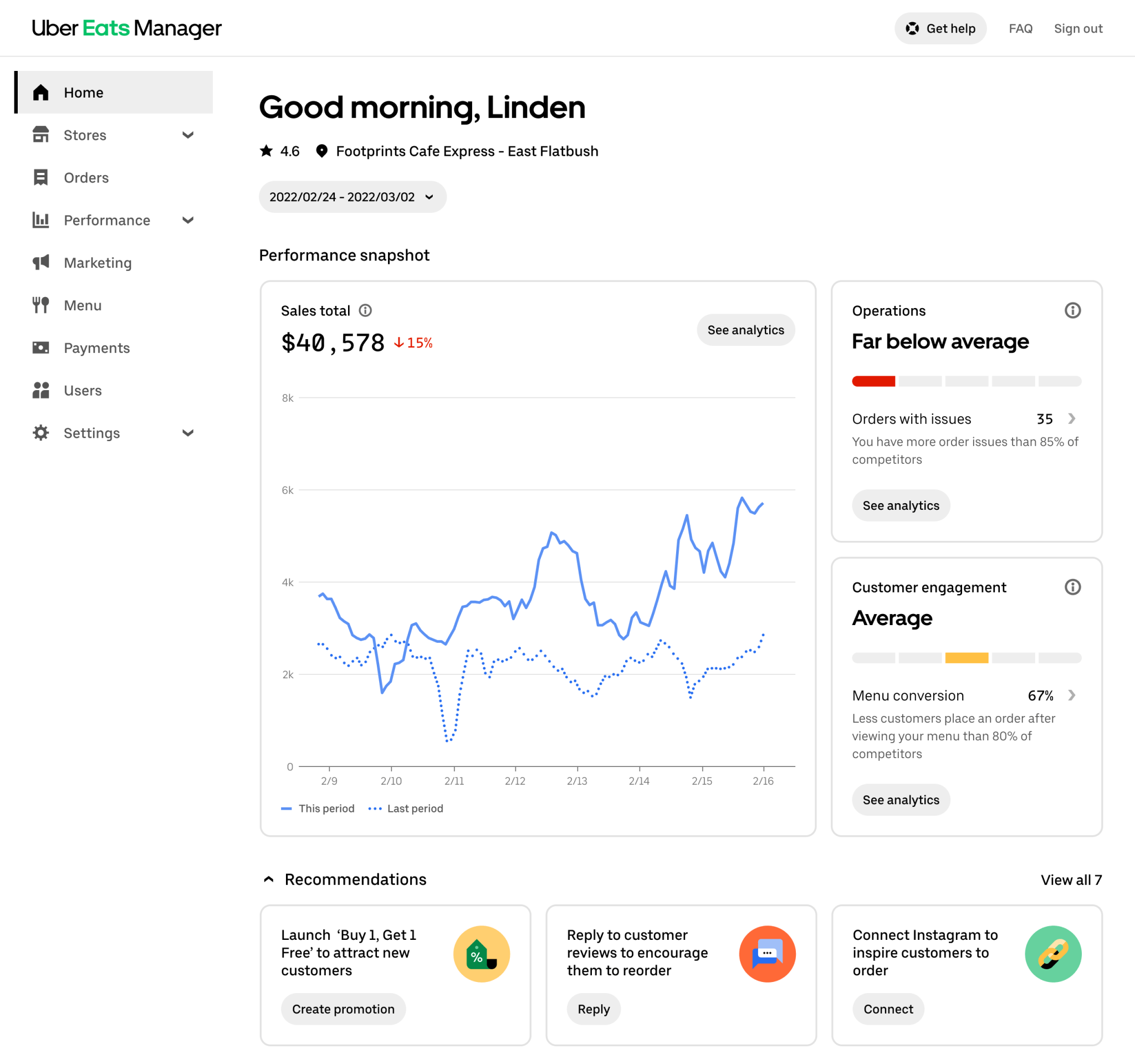Click the info icon next to Sales total
This screenshot has height=1064, width=1135.
pyautogui.click(x=365, y=310)
